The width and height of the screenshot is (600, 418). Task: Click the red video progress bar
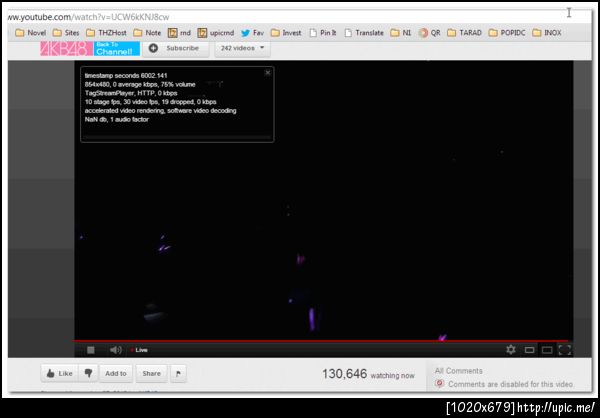point(321,340)
